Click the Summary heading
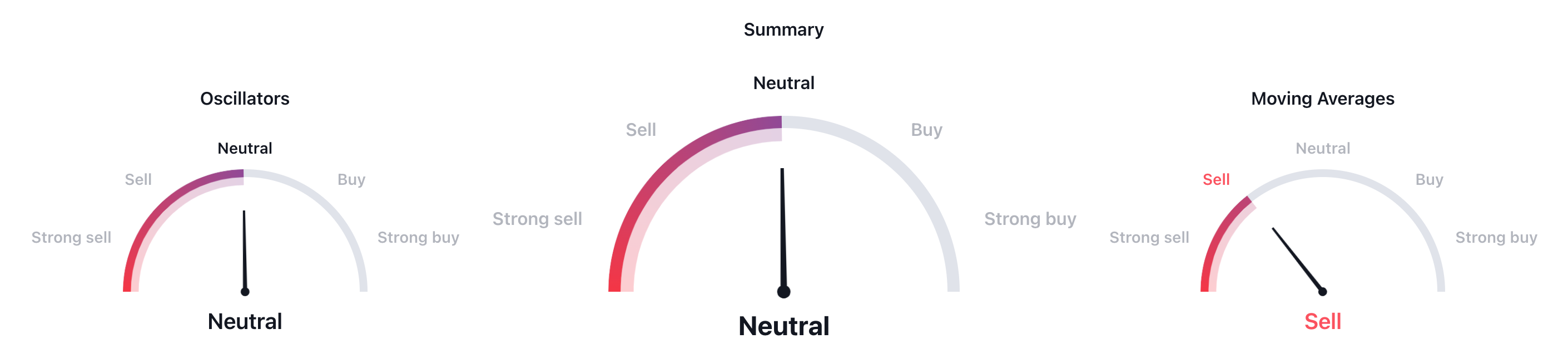Image resolution: width=1568 pixels, height=363 pixels. 783,30
